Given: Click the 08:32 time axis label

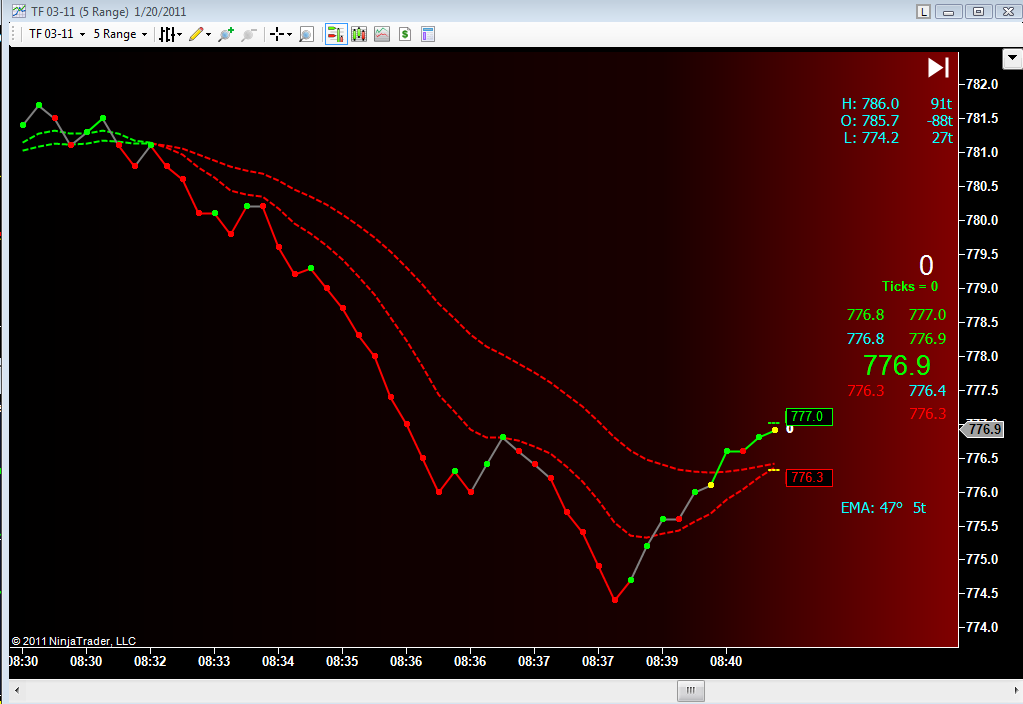Looking at the screenshot, I should pos(150,661).
